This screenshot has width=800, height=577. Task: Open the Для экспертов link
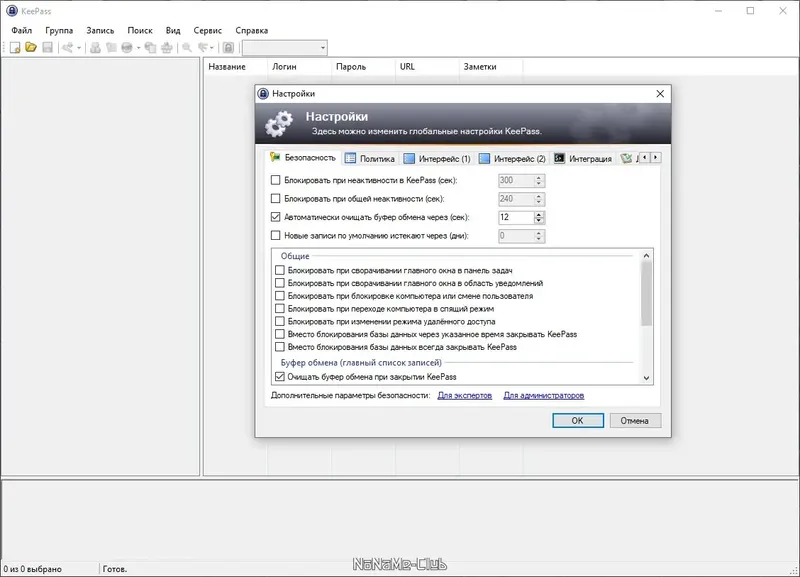coord(465,395)
